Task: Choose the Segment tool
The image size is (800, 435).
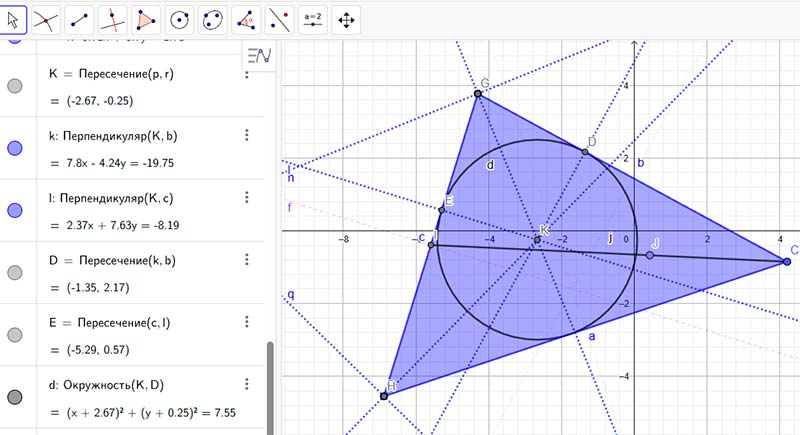Action: 80,19
